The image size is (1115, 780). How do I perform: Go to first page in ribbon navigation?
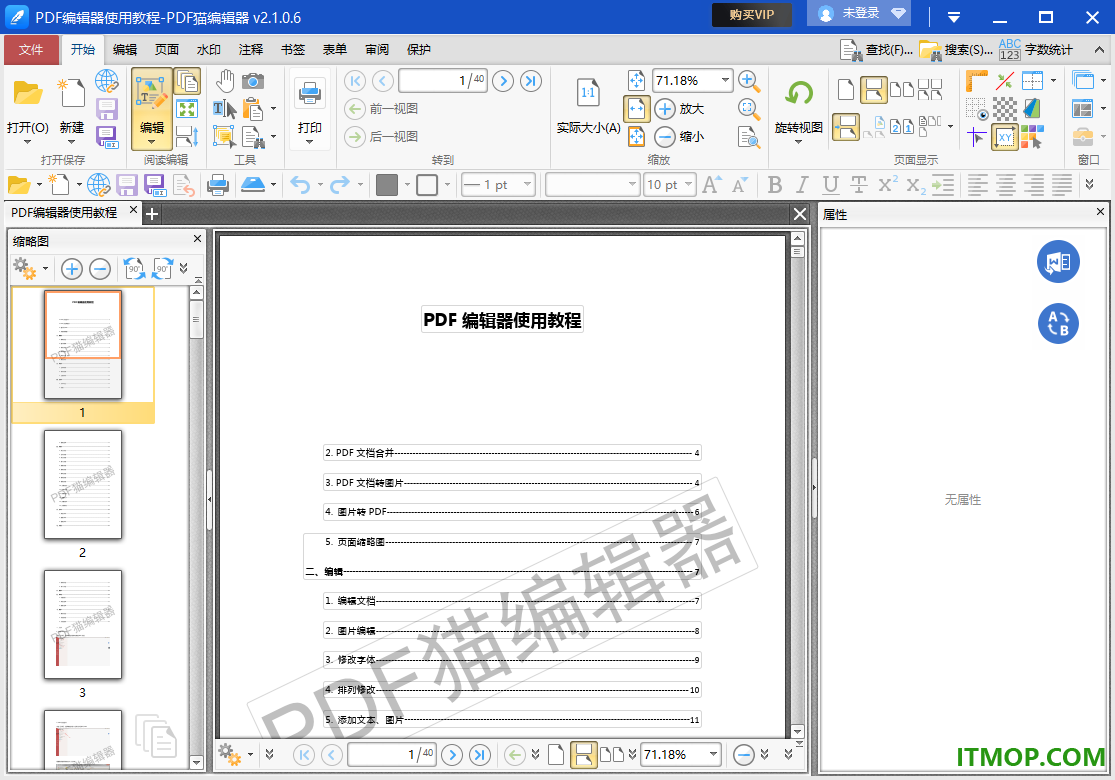click(355, 81)
